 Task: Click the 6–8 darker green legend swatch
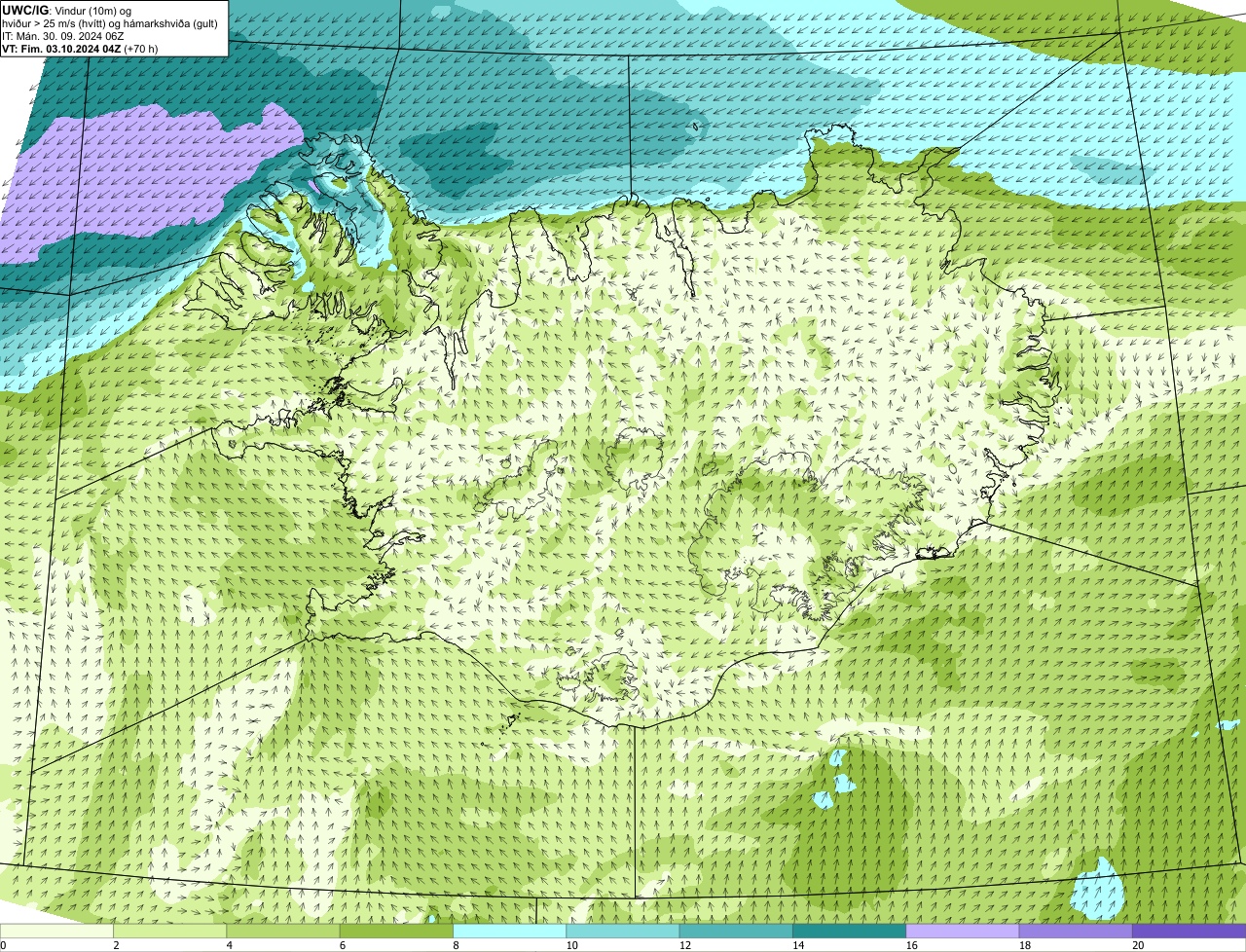tap(396, 931)
